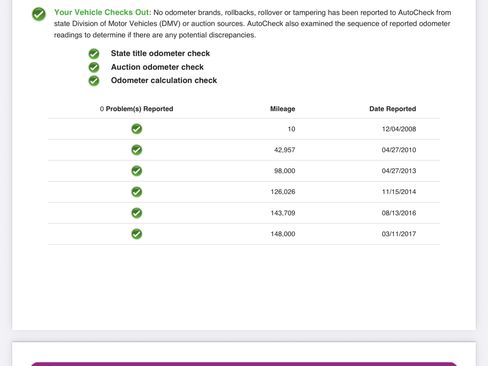488x366 pixels.
Task: Click the green check in the 08/13/2016 row
Action: tap(137, 213)
